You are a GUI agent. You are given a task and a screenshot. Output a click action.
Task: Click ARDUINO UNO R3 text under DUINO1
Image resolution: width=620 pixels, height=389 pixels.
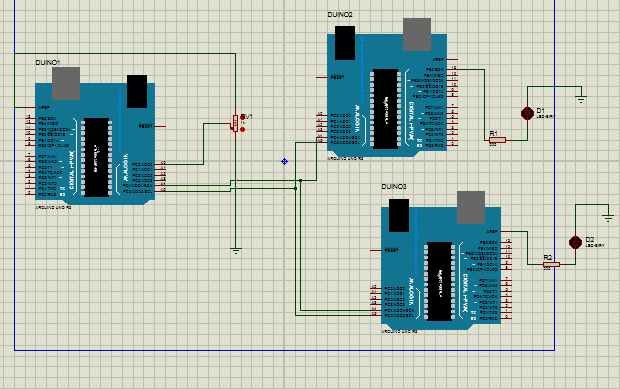coord(53,208)
